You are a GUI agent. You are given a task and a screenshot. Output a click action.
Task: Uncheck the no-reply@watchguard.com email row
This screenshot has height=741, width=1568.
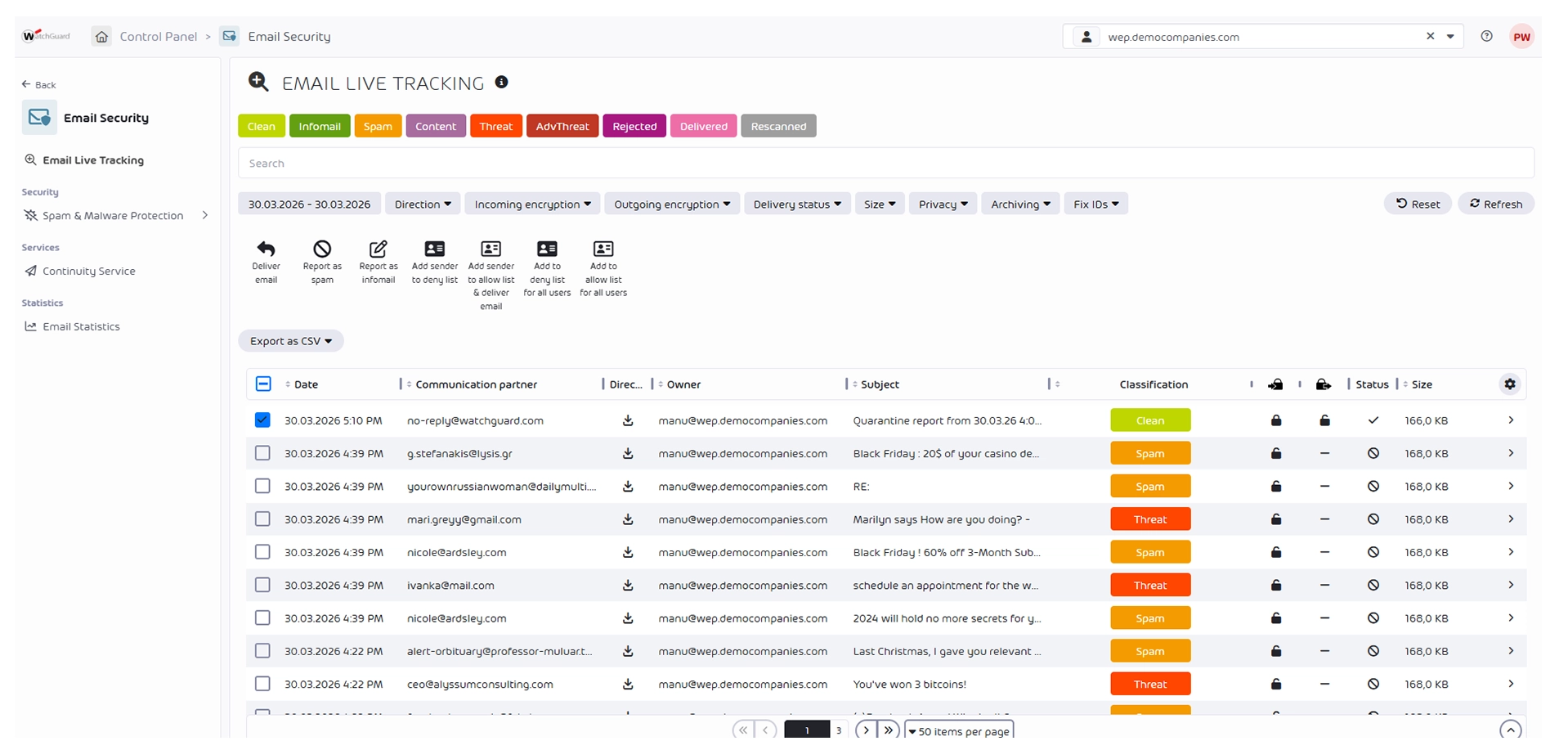pyautogui.click(x=262, y=420)
